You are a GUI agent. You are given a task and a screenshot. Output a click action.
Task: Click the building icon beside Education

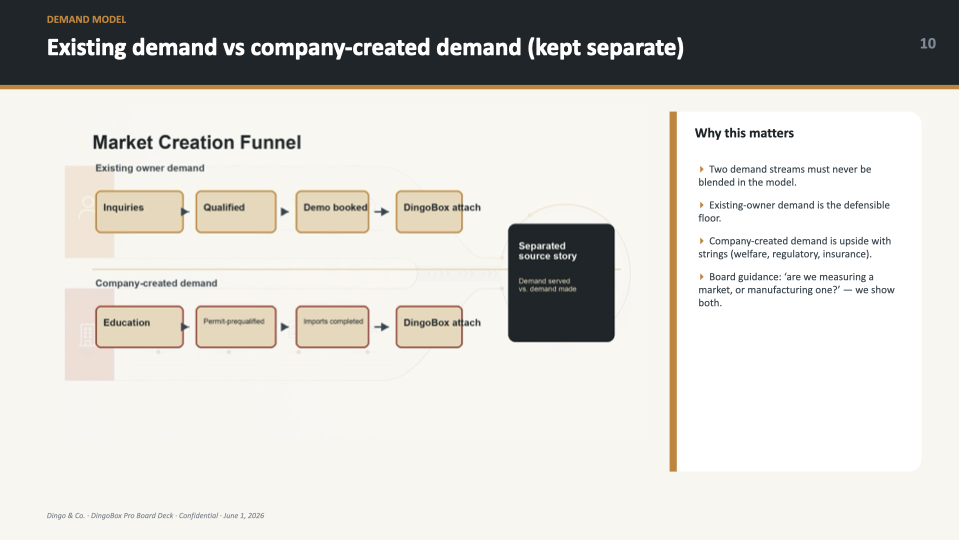[x=87, y=335]
